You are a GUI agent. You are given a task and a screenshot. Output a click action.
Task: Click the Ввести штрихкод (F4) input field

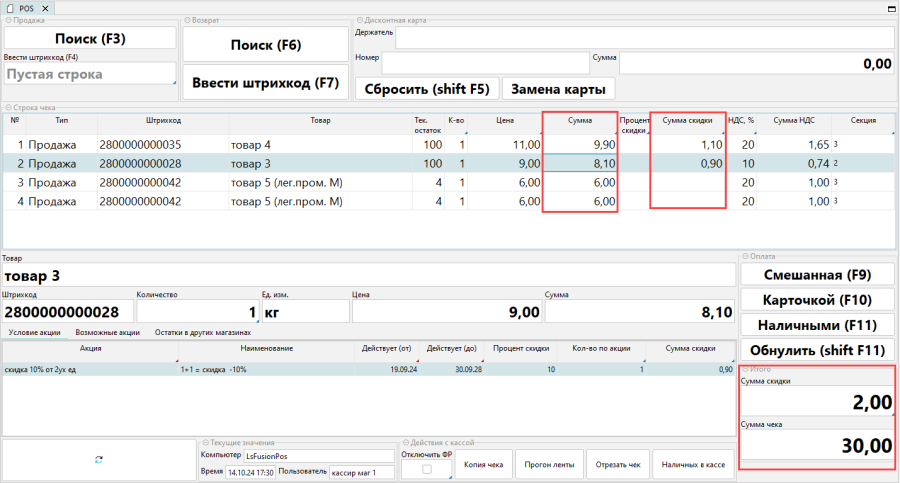pos(88,73)
